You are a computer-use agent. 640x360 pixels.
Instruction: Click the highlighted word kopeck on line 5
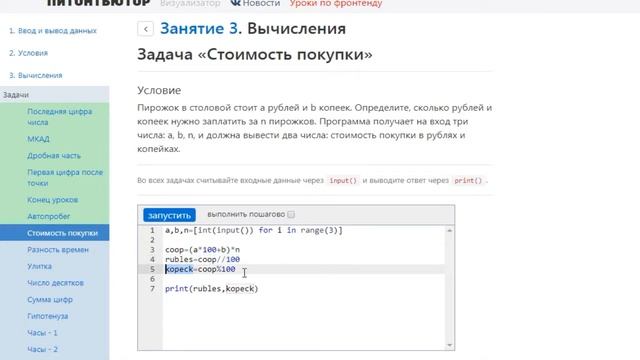pos(179,269)
